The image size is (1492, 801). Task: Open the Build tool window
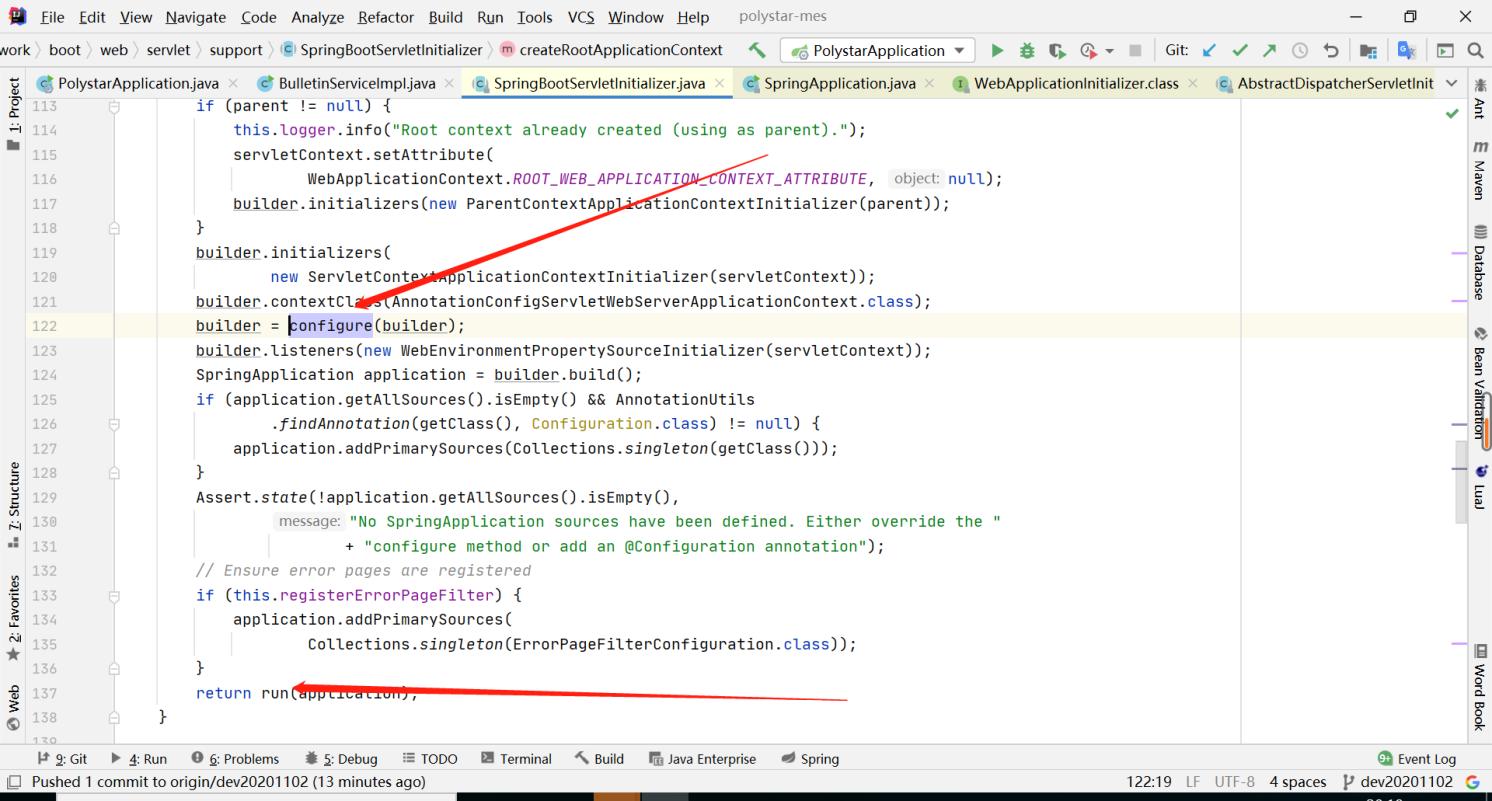tap(599, 759)
